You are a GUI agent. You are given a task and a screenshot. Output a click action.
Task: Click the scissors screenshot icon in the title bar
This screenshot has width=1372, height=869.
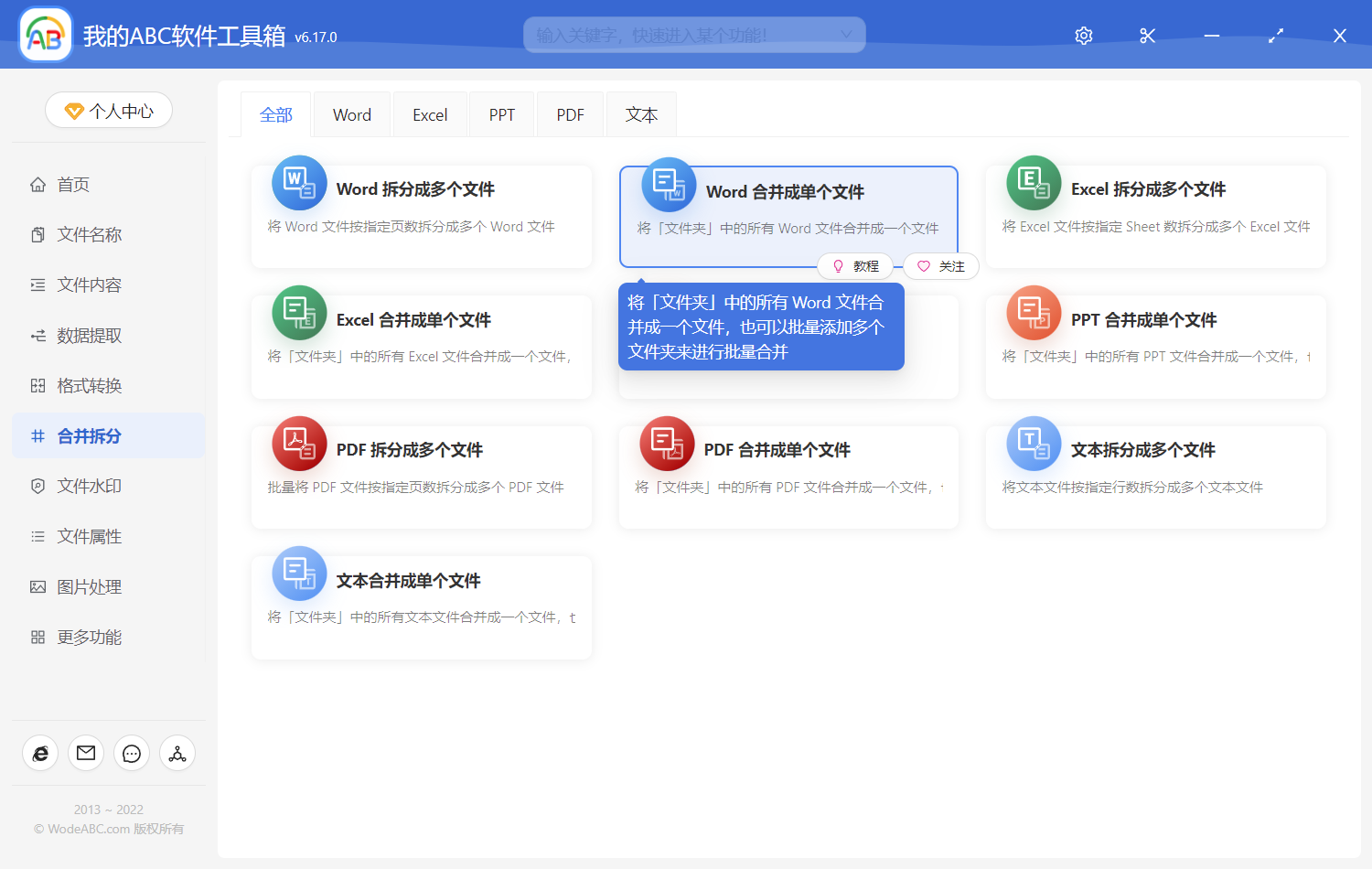tap(1147, 35)
